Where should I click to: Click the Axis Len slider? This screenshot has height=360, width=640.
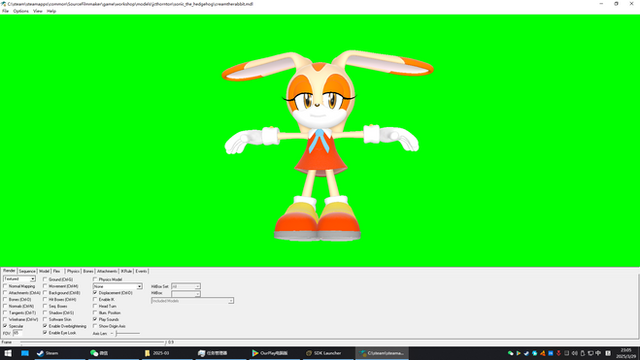coord(128,333)
